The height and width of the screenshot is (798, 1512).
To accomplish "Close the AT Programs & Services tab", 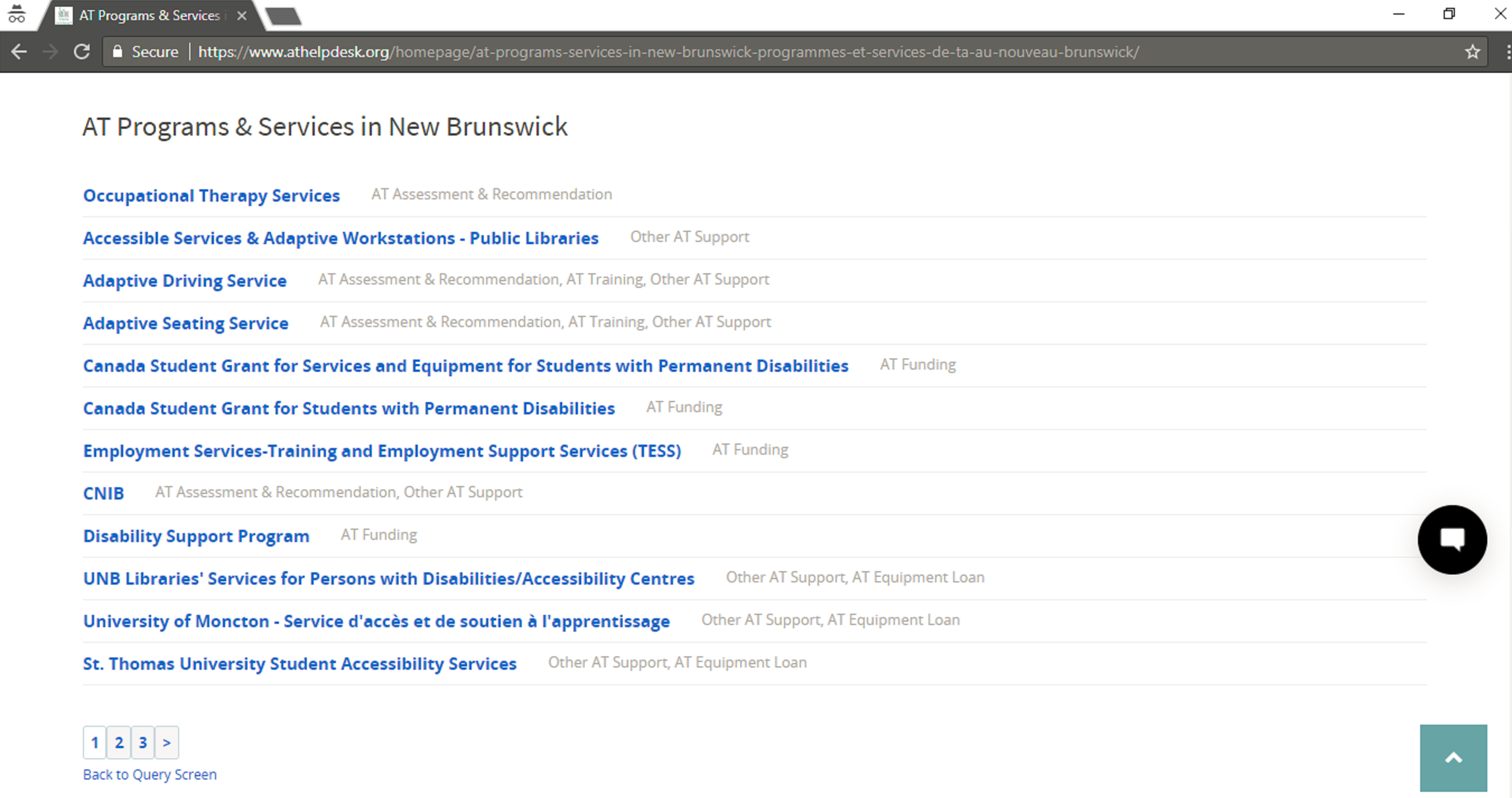I will (242, 16).
